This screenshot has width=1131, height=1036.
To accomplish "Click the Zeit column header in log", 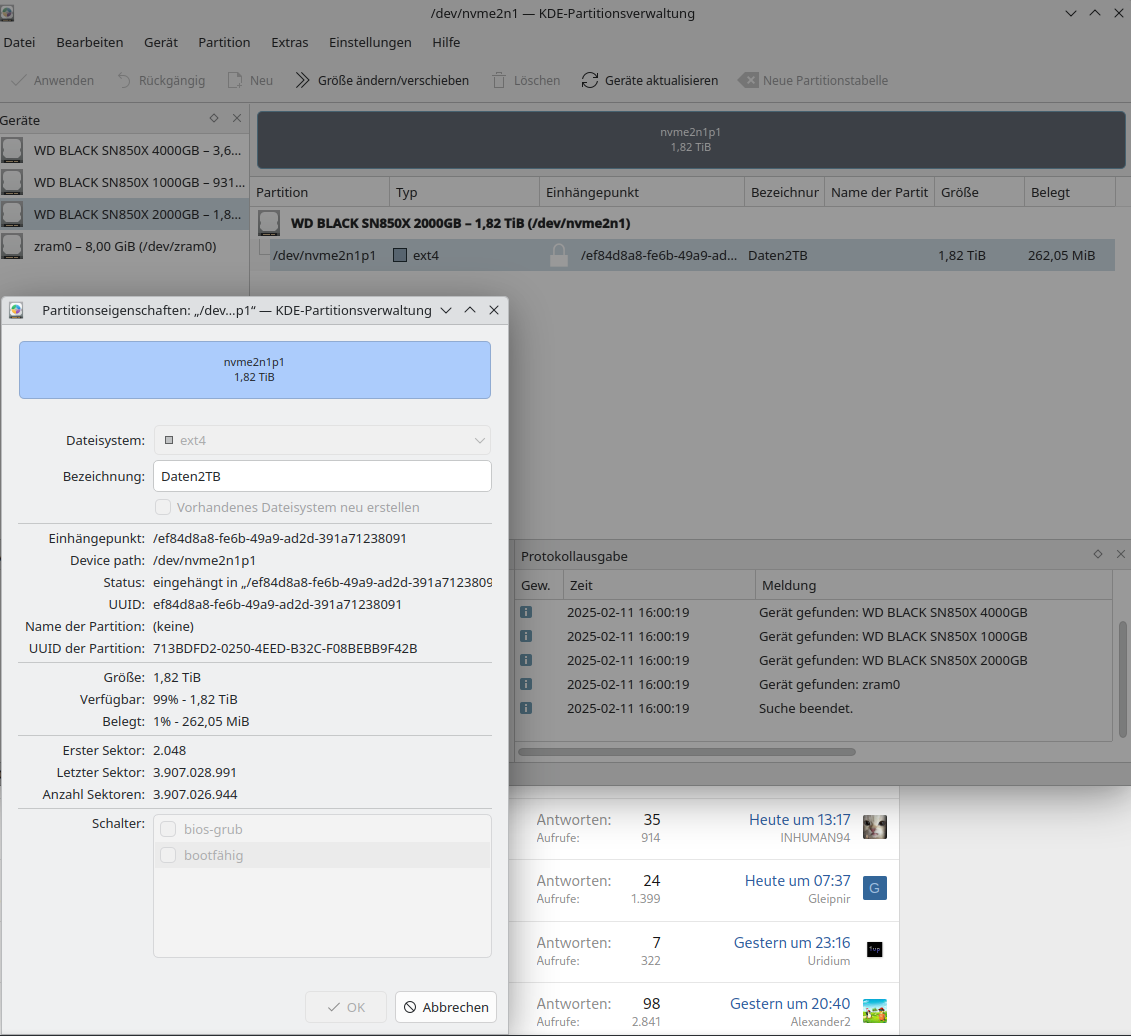I will (659, 585).
